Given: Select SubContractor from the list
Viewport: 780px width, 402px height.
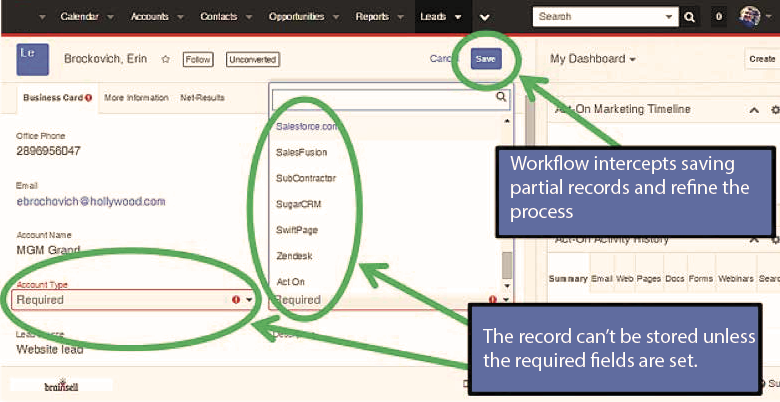Looking at the screenshot, I should click(x=386, y=178).
